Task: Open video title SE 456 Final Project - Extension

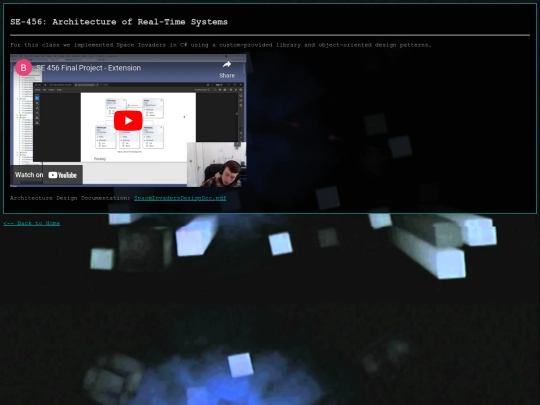Action: click(89, 68)
